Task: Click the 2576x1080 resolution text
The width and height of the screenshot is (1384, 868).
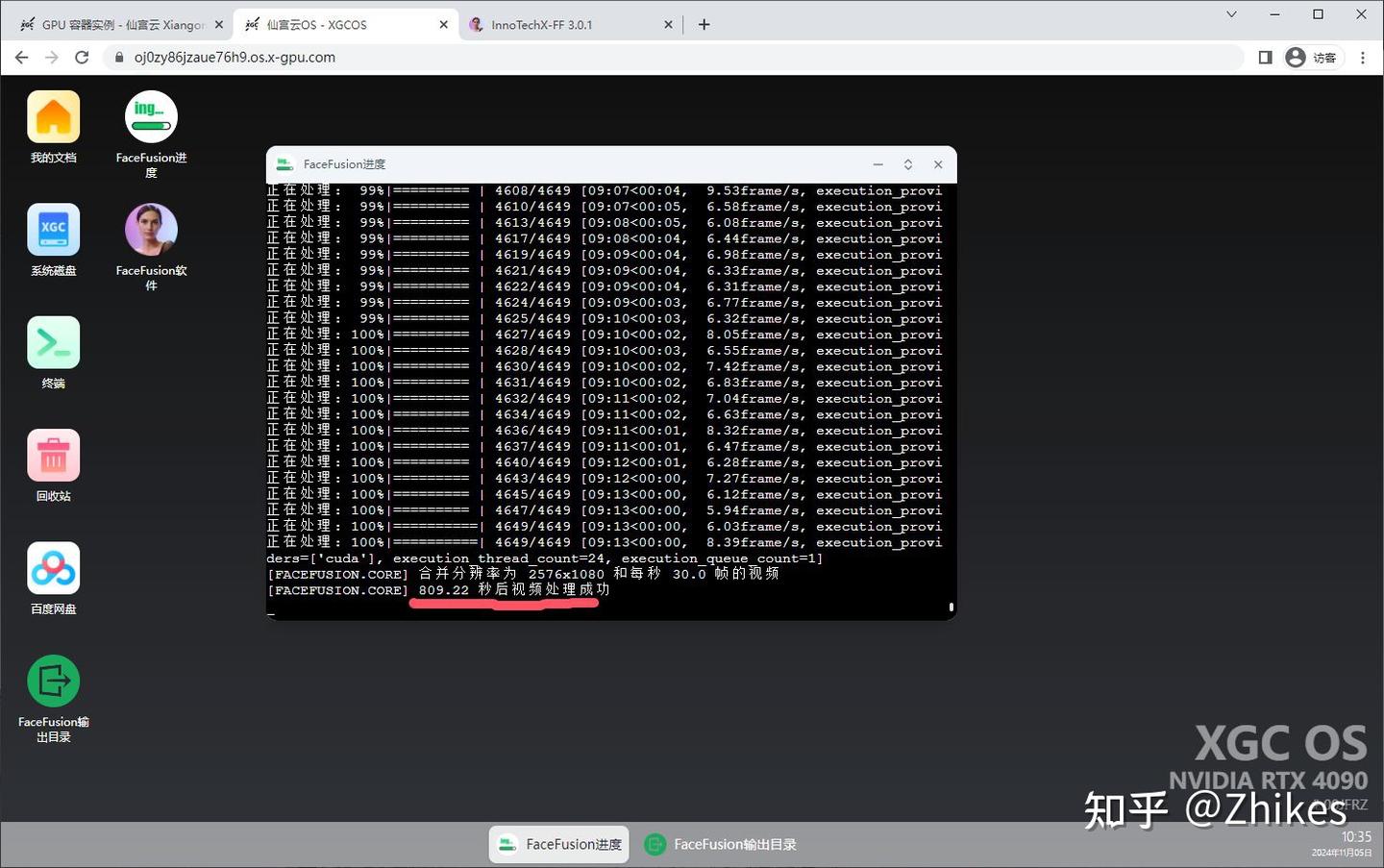Action: coord(567,574)
